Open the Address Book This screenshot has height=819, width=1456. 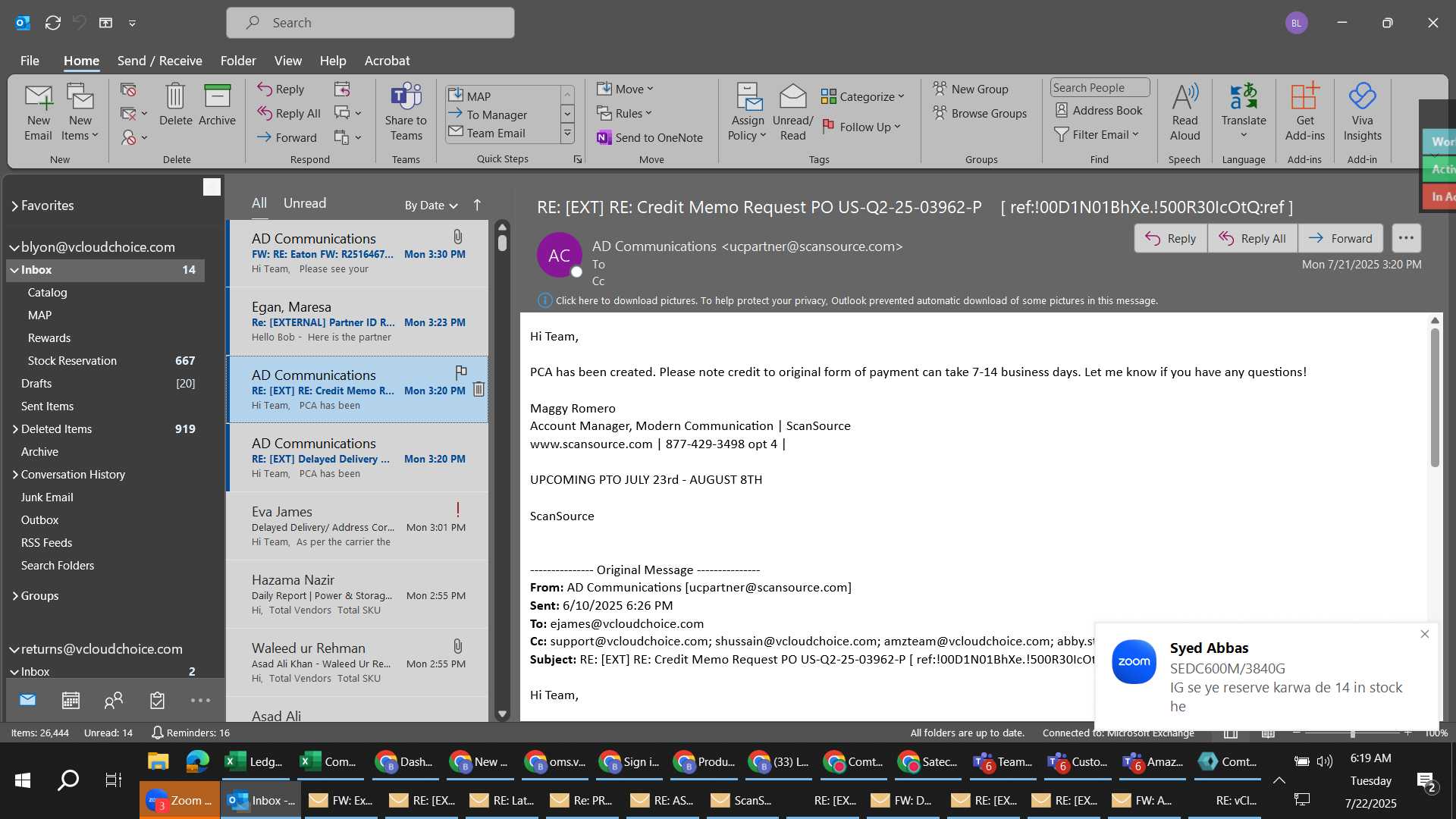point(1099,110)
